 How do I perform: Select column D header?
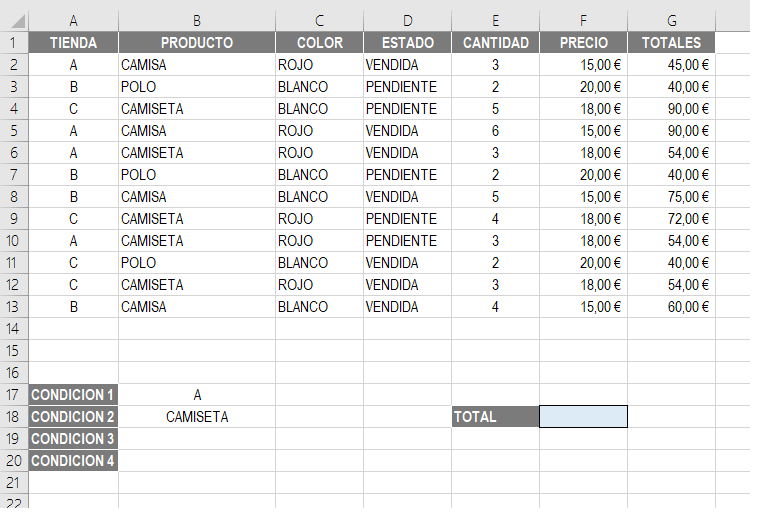click(408, 21)
